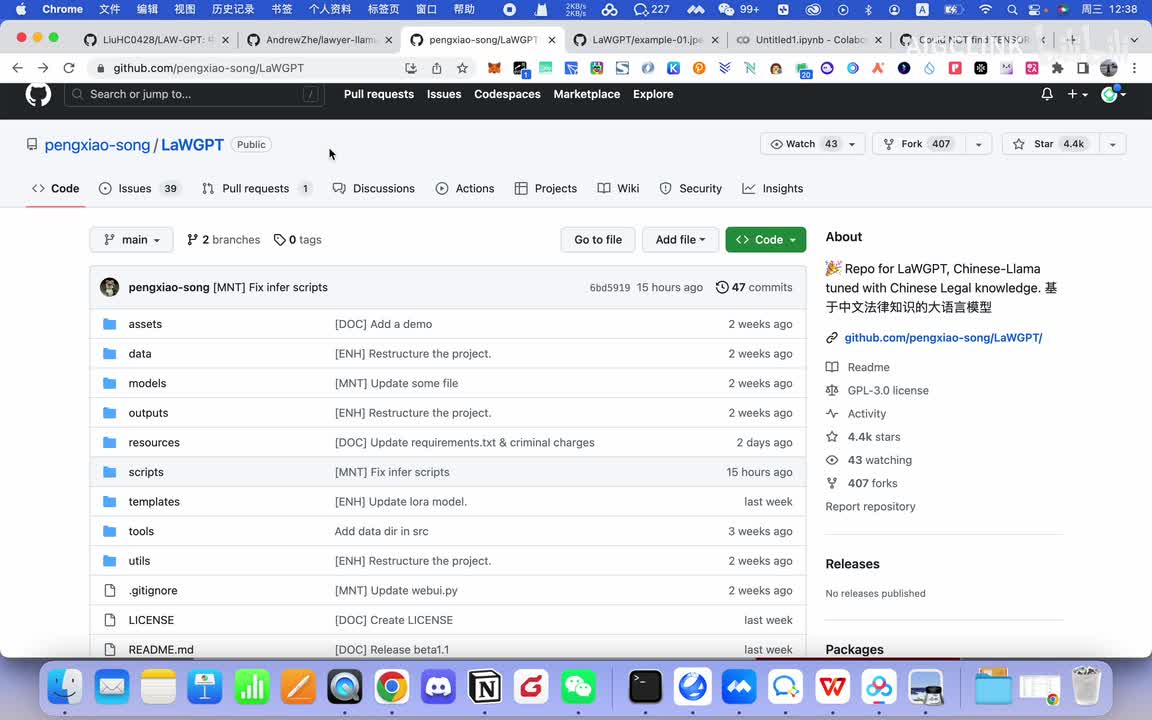The width and height of the screenshot is (1152, 720).
Task: Bookmark this page with the star icon
Action: click(x=462, y=68)
